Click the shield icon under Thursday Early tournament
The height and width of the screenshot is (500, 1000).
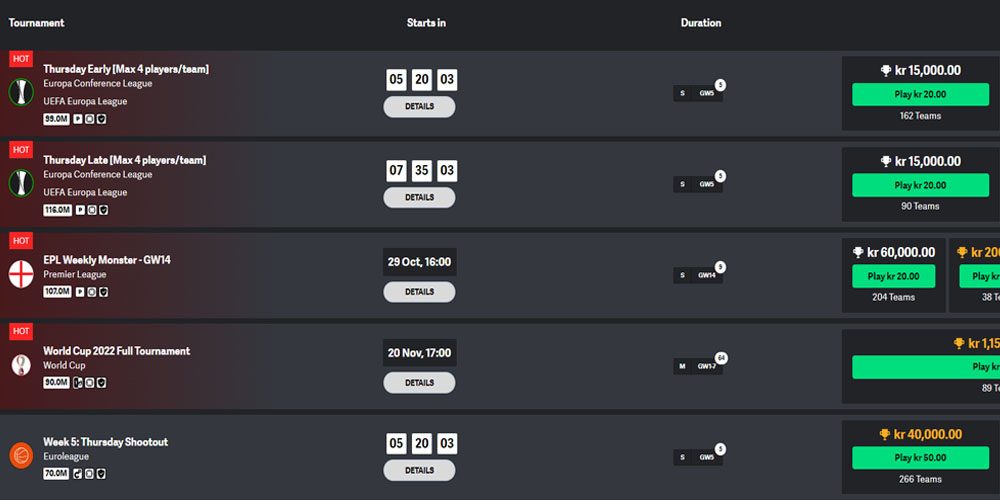click(x=102, y=119)
